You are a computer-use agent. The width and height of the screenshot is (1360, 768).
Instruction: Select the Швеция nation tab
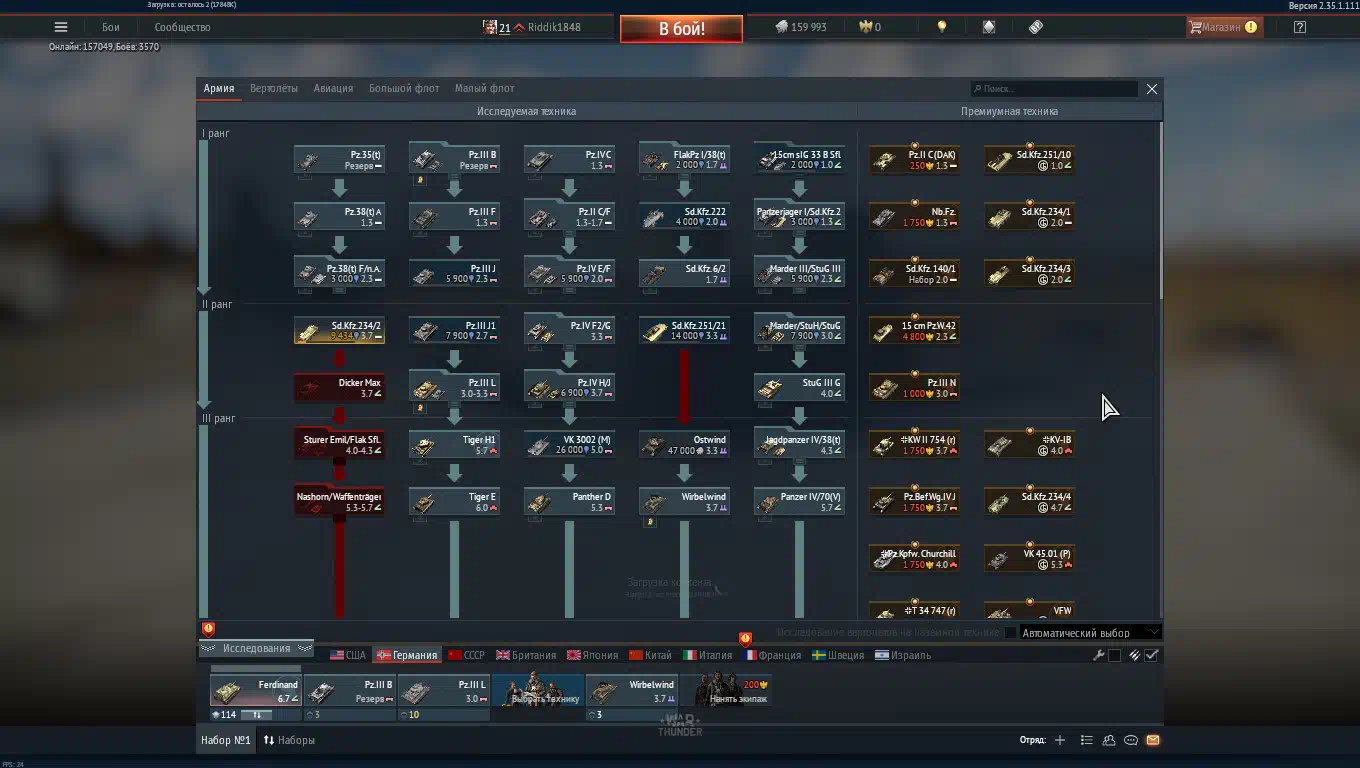[839, 655]
